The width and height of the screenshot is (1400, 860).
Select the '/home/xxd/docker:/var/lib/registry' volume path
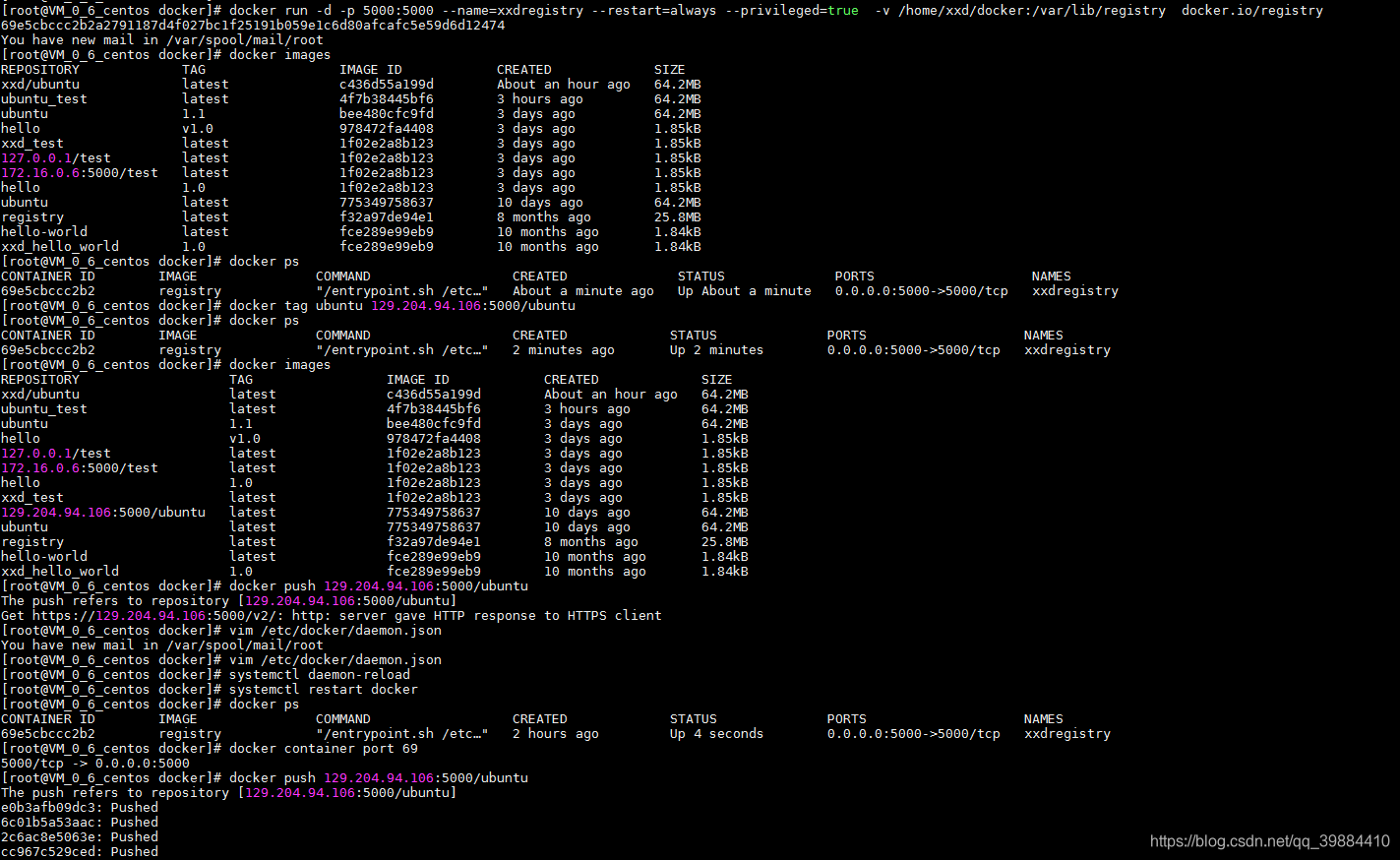click(x=1031, y=11)
